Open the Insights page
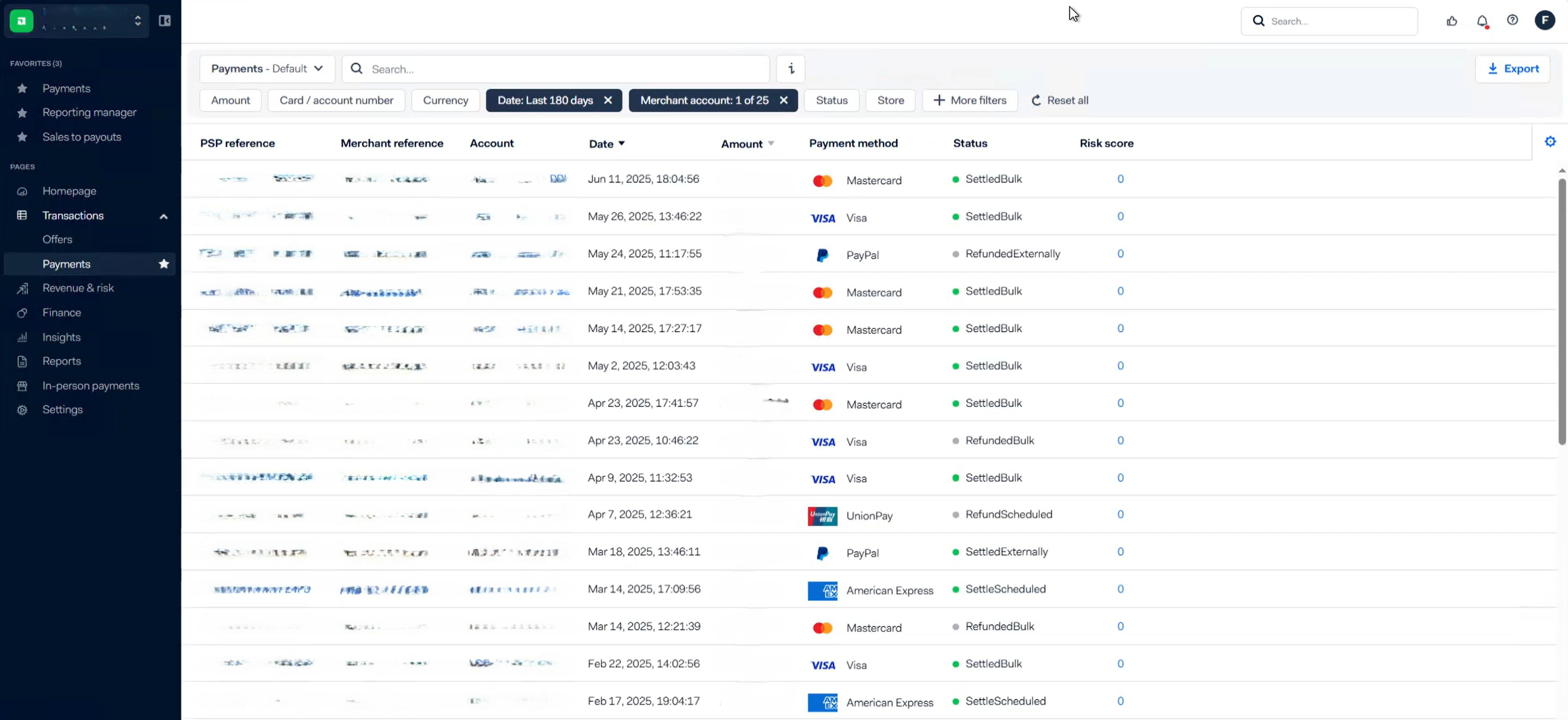The height and width of the screenshot is (720, 1568). point(62,337)
